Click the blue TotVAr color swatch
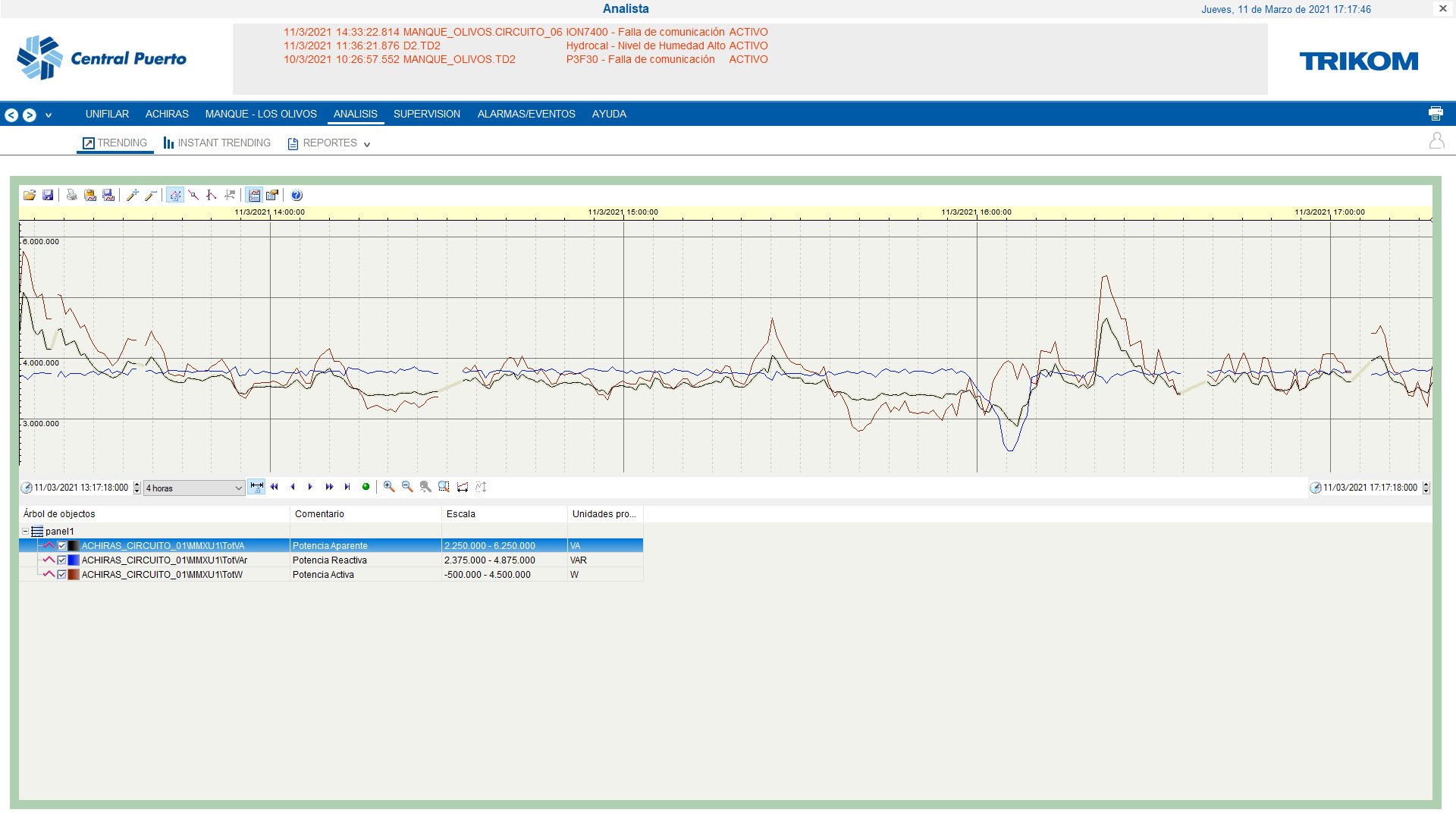Screen dimensions: 1456x819 click(74, 560)
